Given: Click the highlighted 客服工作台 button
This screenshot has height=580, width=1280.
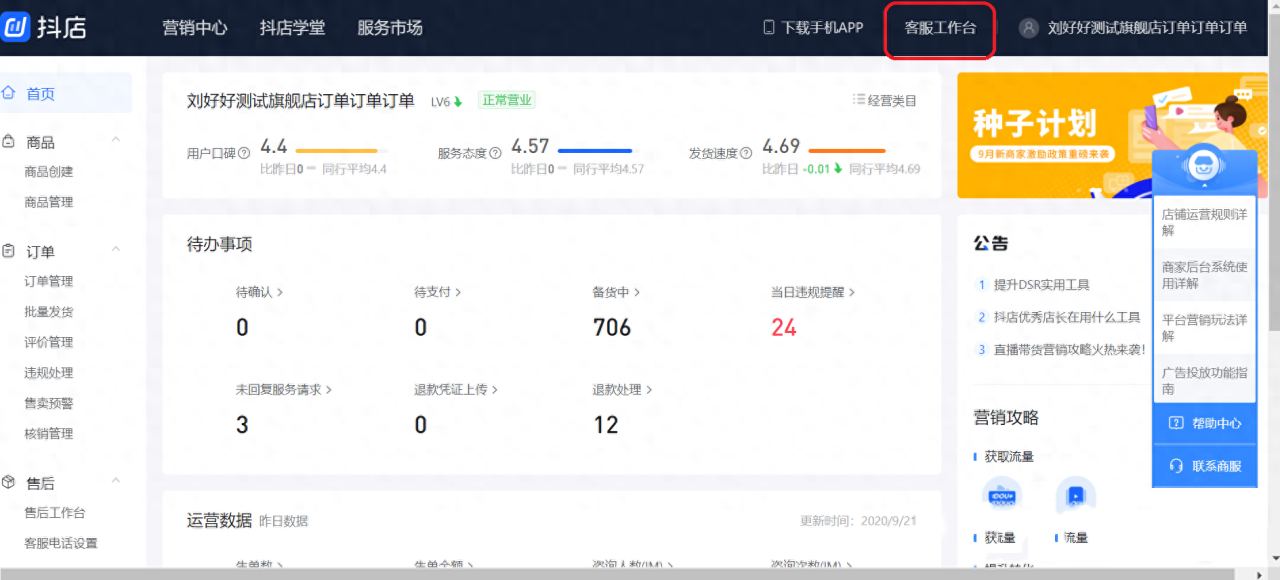Looking at the screenshot, I should click(x=939, y=31).
